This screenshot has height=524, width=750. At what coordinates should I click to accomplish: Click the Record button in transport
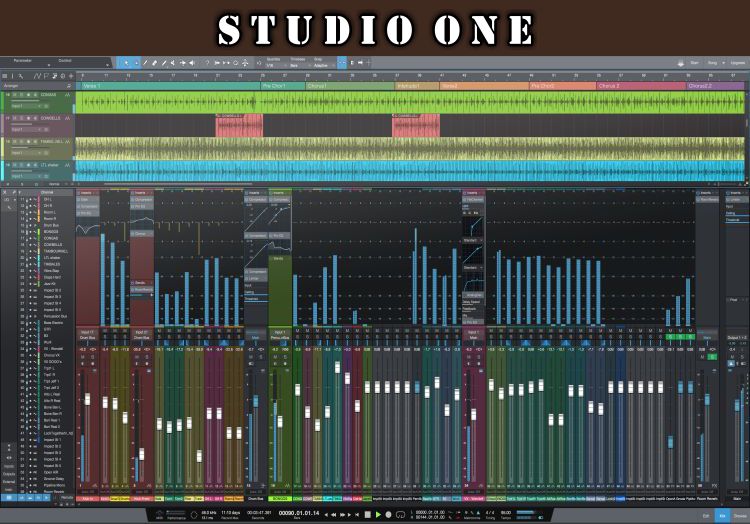tap(388, 514)
